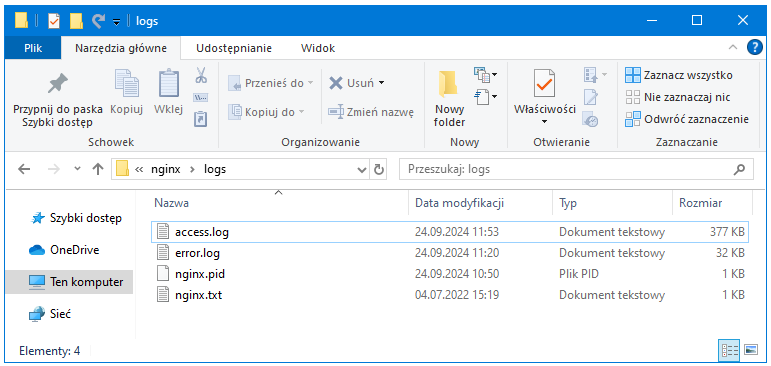Go back with the left arrow
The image size is (771, 366).
(24, 169)
